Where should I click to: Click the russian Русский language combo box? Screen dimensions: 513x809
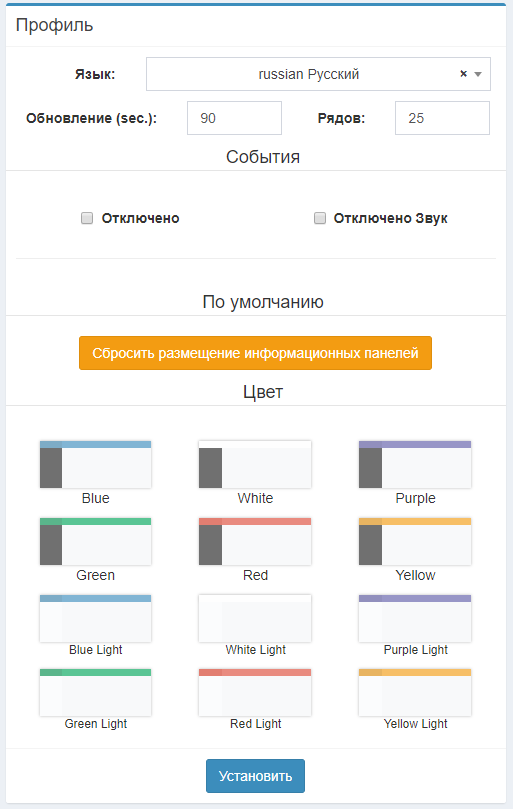(318, 74)
